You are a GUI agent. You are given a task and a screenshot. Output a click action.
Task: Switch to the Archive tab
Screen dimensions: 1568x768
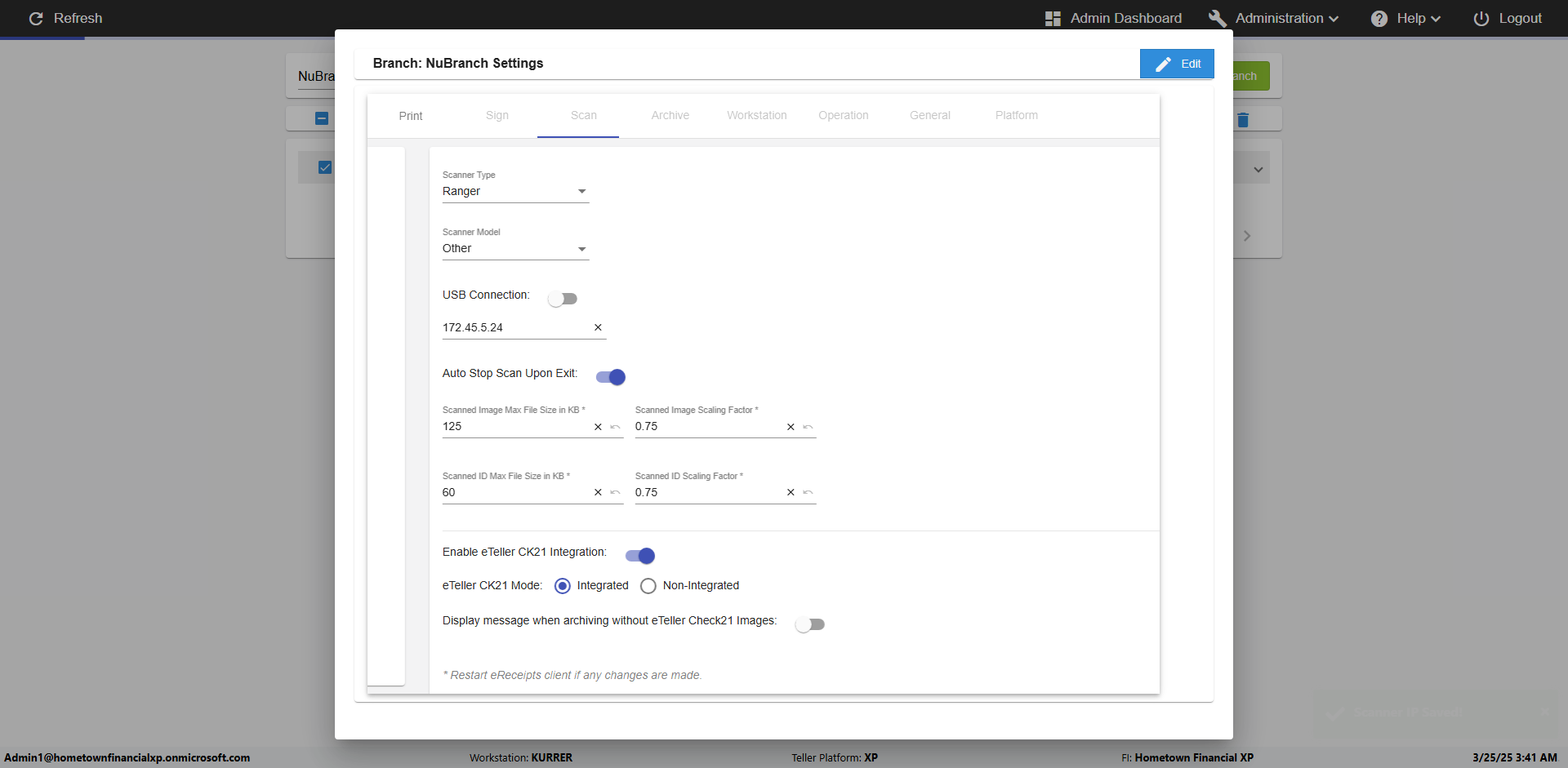click(x=670, y=116)
